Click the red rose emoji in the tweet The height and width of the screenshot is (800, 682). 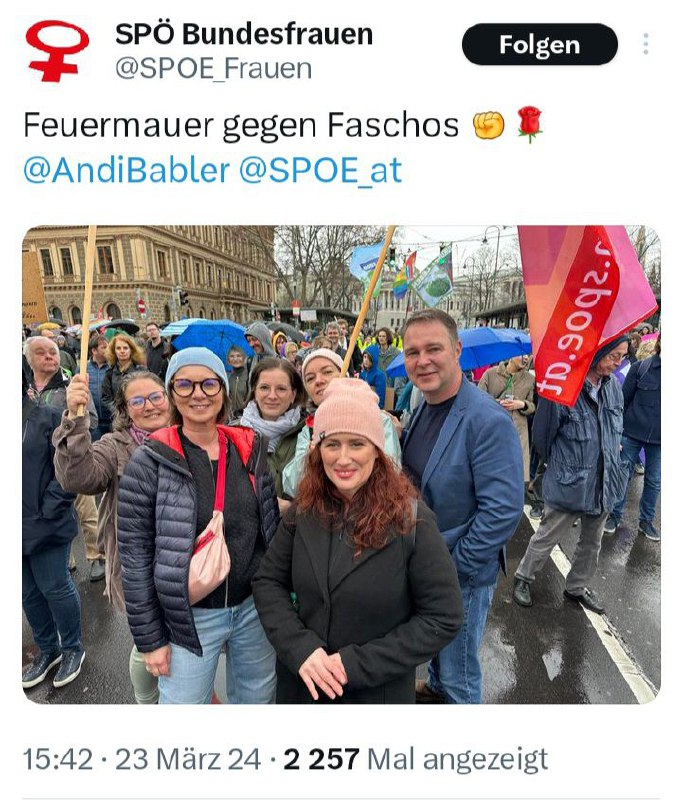click(529, 124)
